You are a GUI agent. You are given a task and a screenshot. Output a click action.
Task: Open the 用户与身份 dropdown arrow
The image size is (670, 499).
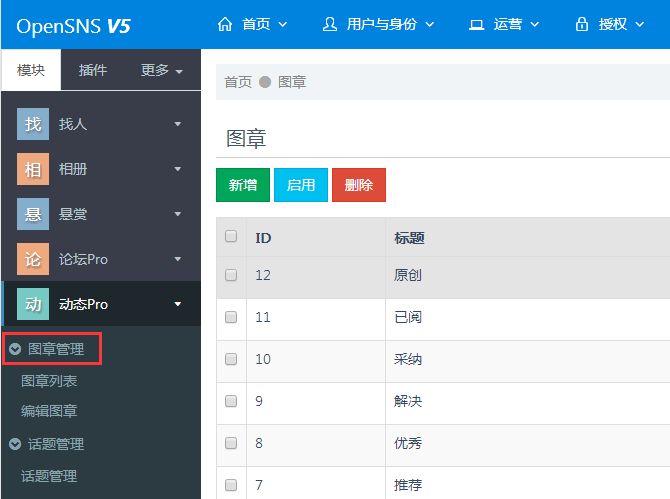click(x=429, y=25)
